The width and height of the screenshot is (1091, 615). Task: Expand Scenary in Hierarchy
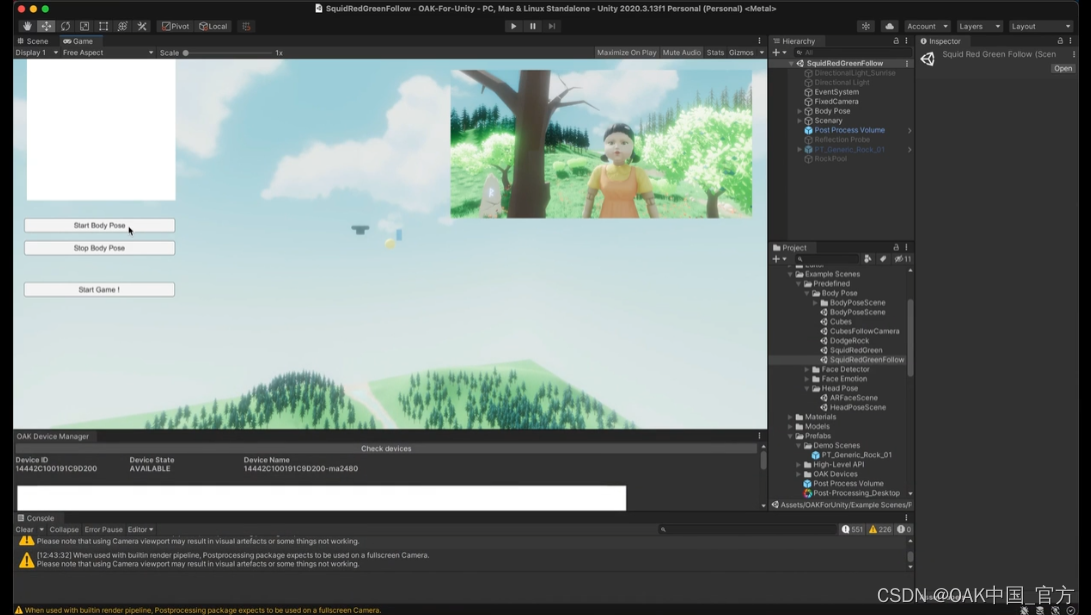(x=799, y=121)
